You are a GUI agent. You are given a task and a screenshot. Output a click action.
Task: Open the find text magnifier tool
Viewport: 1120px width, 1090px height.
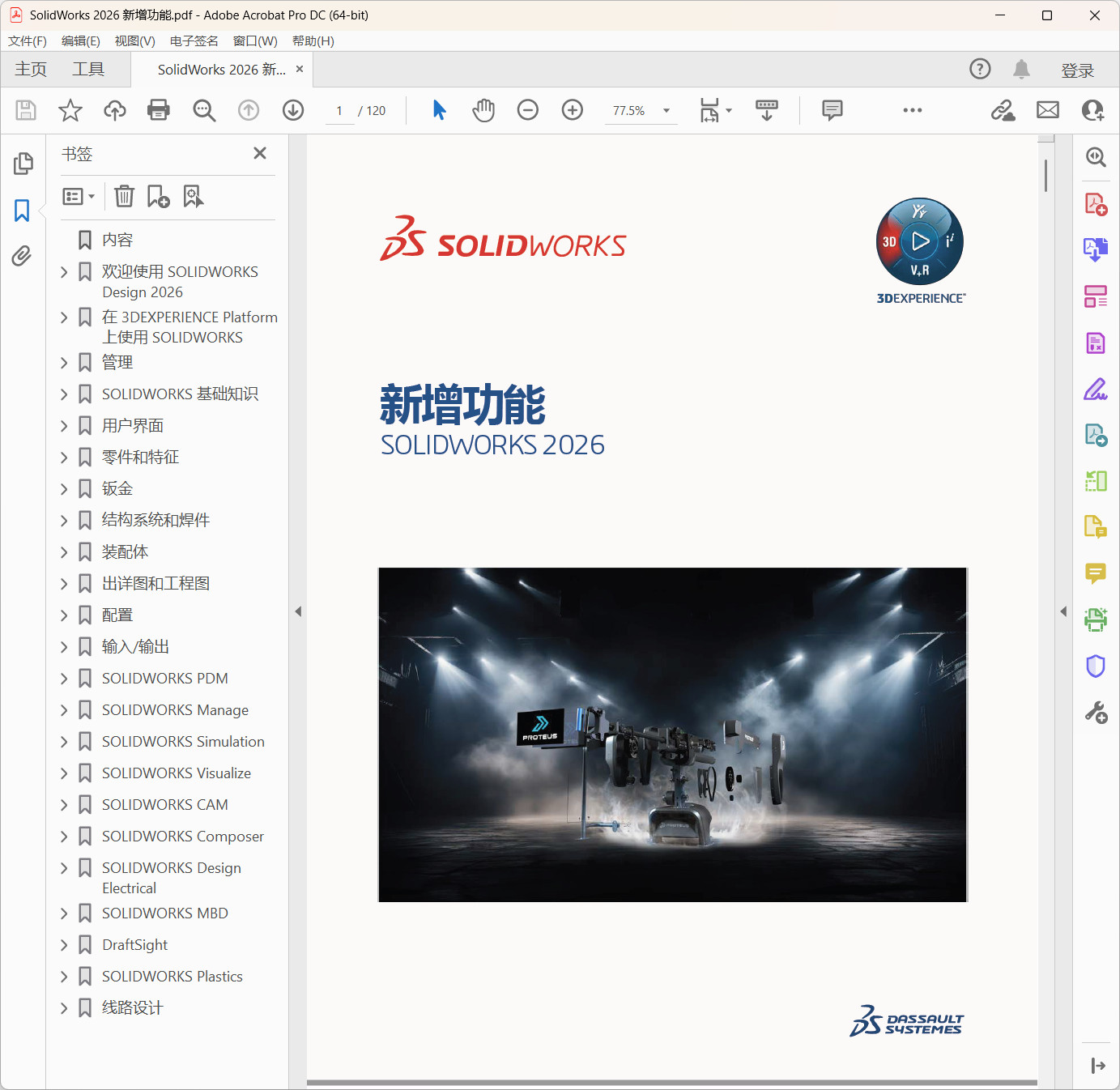(x=204, y=110)
